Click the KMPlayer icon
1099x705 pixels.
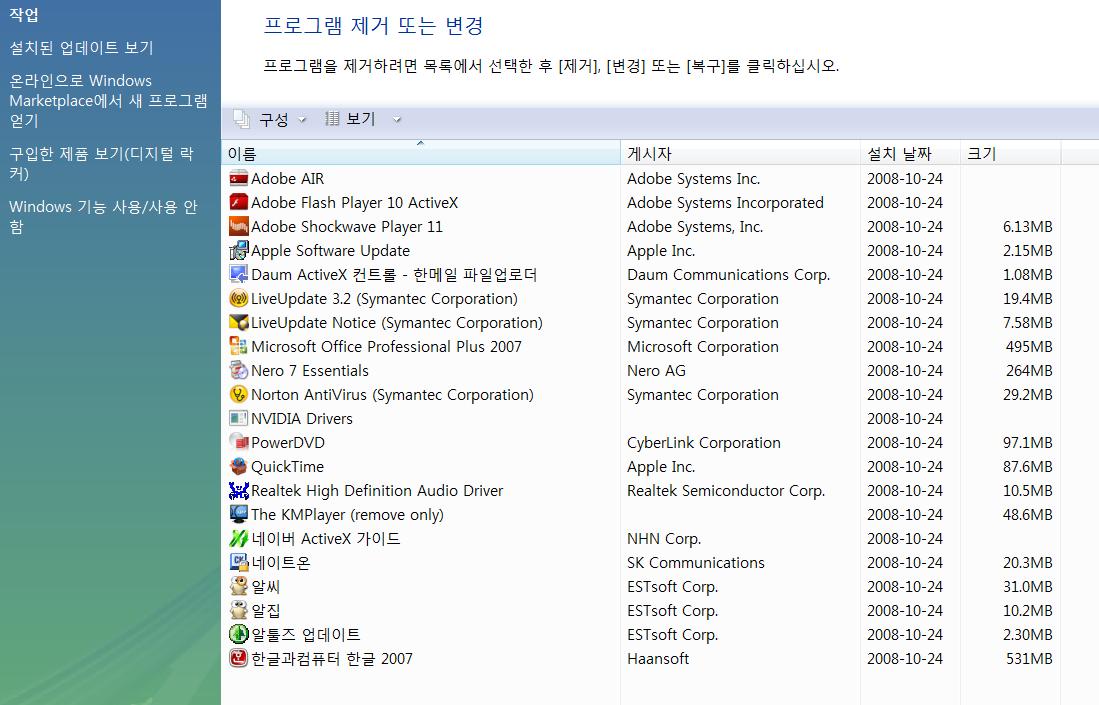point(238,514)
